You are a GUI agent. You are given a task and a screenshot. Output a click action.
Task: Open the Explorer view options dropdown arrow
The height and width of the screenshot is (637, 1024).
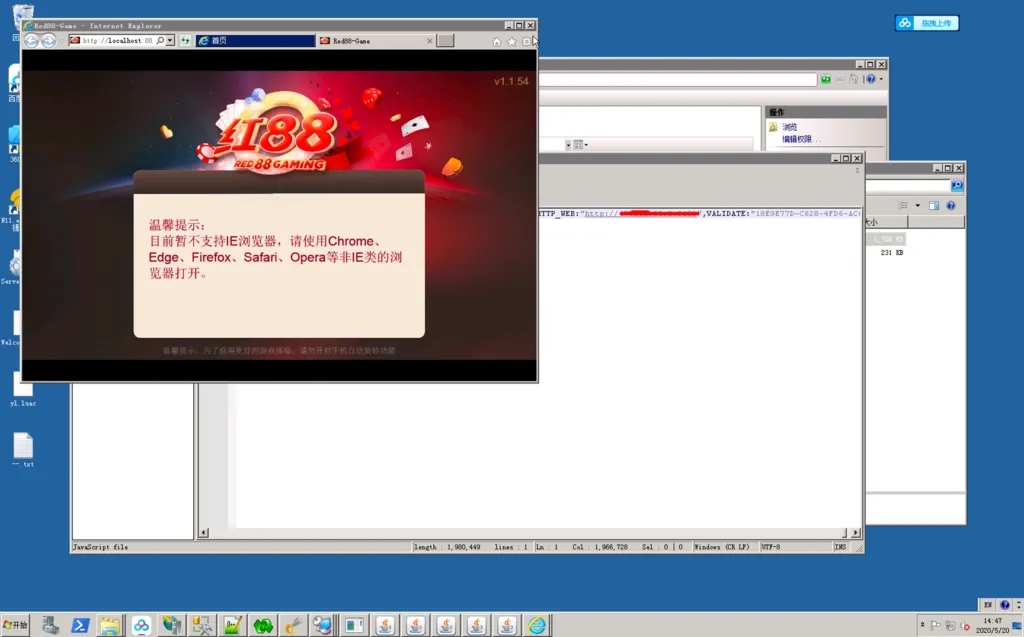(x=917, y=205)
